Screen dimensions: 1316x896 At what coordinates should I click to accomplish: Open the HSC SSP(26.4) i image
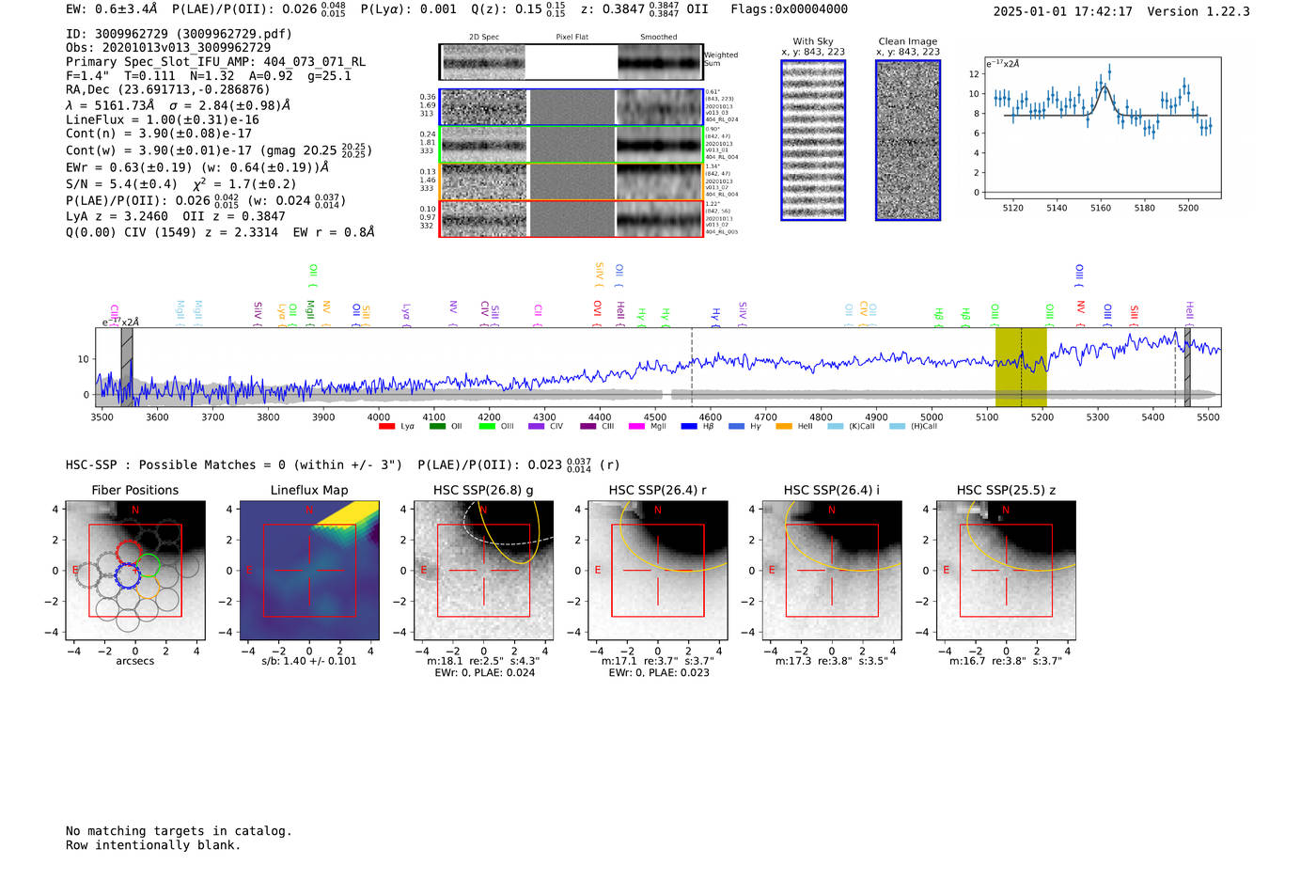[x=832, y=571]
